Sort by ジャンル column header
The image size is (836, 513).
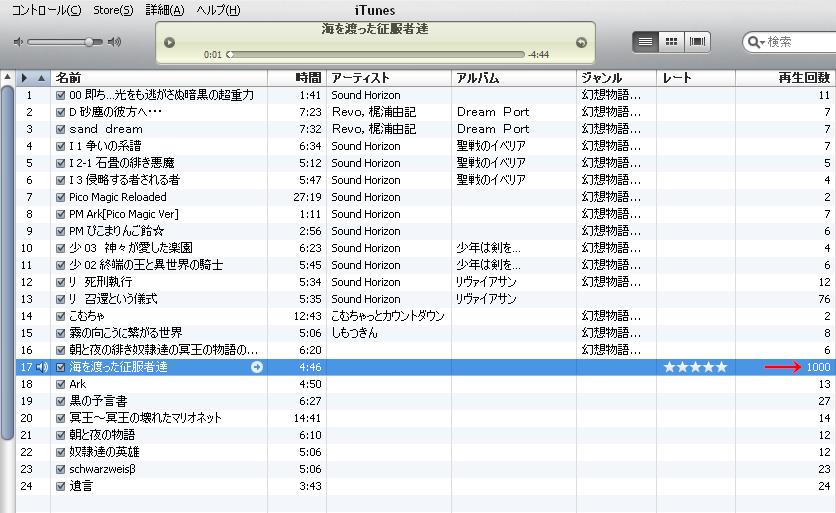pos(616,78)
